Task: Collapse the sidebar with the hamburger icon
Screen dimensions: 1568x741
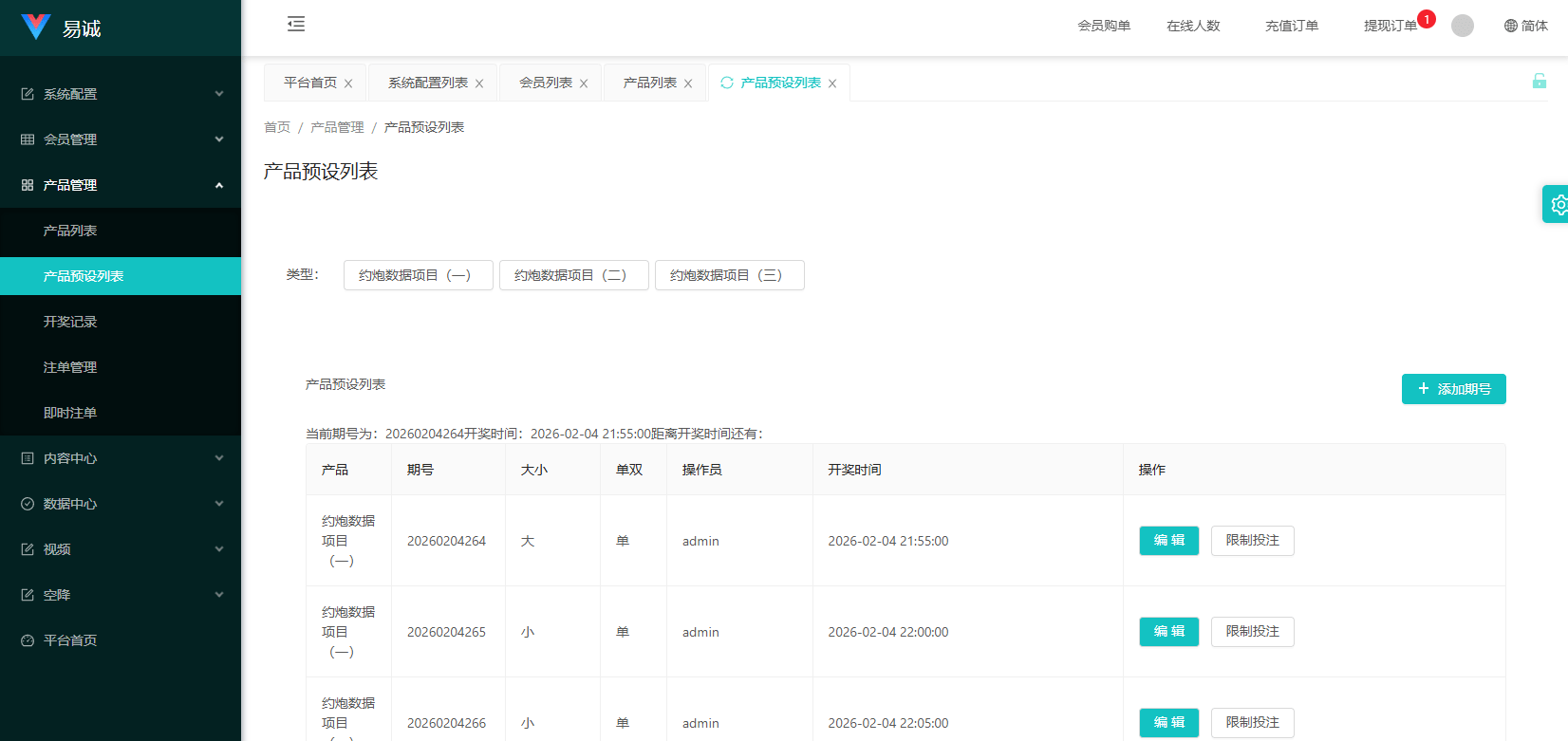Action: [296, 25]
